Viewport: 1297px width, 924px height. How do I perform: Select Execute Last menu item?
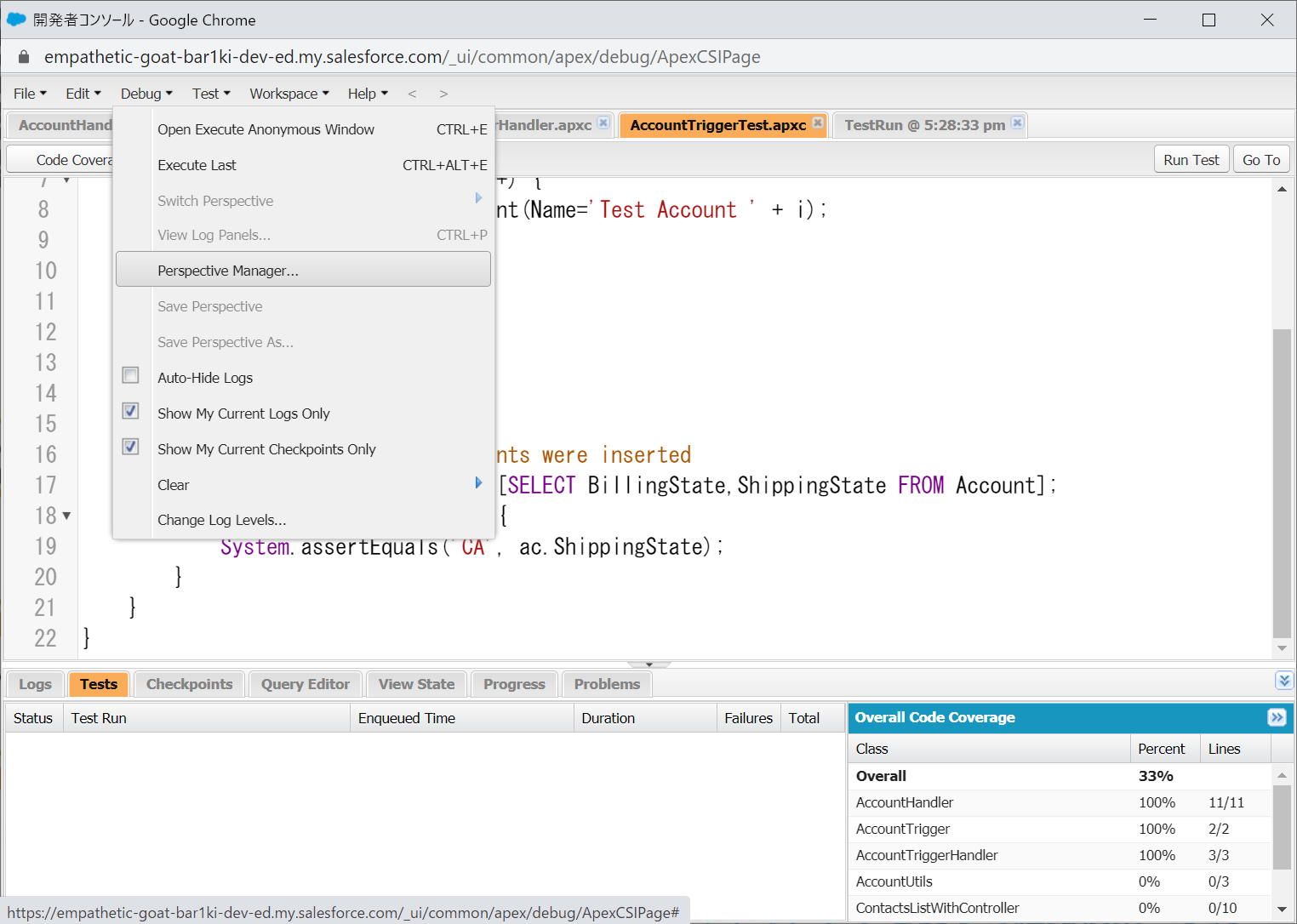tap(303, 165)
